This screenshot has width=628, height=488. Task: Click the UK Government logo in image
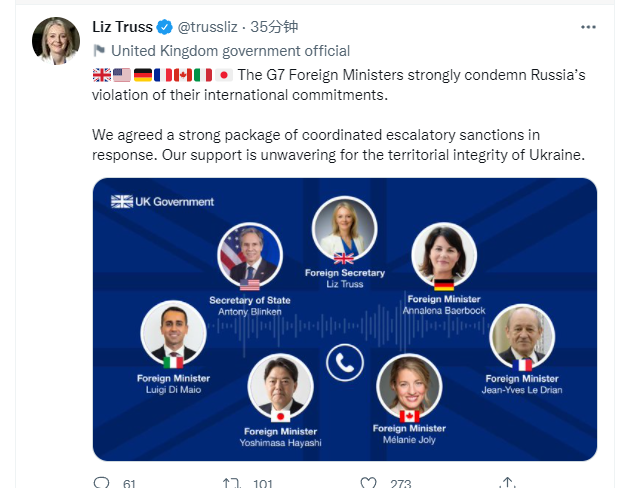pyautogui.click(x=162, y=202)
